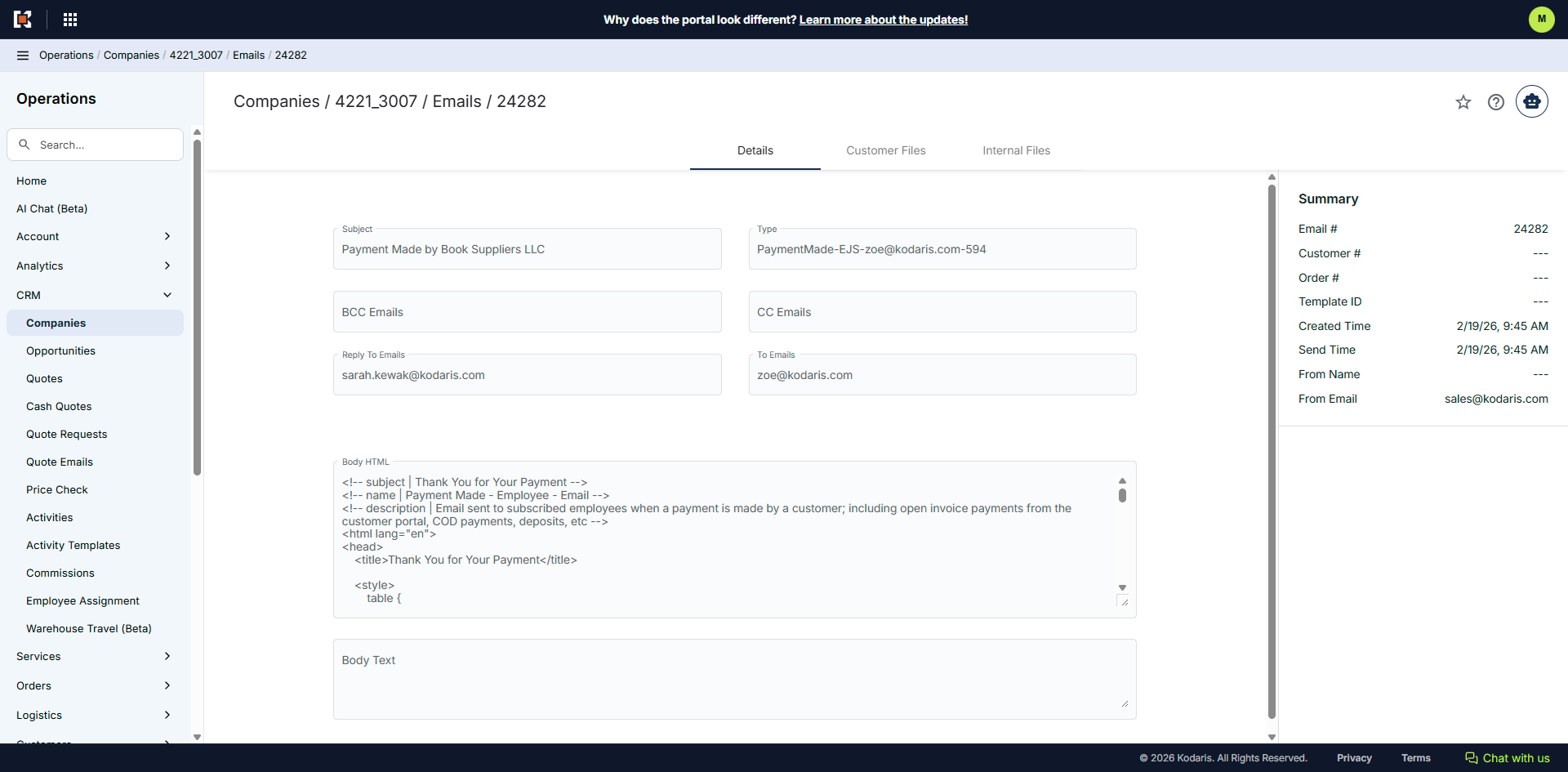The height and width of the screenshot is (772, 1568).
Task: Click the Body HTML scroll down arrow
Action: [x=1122, y=587]
